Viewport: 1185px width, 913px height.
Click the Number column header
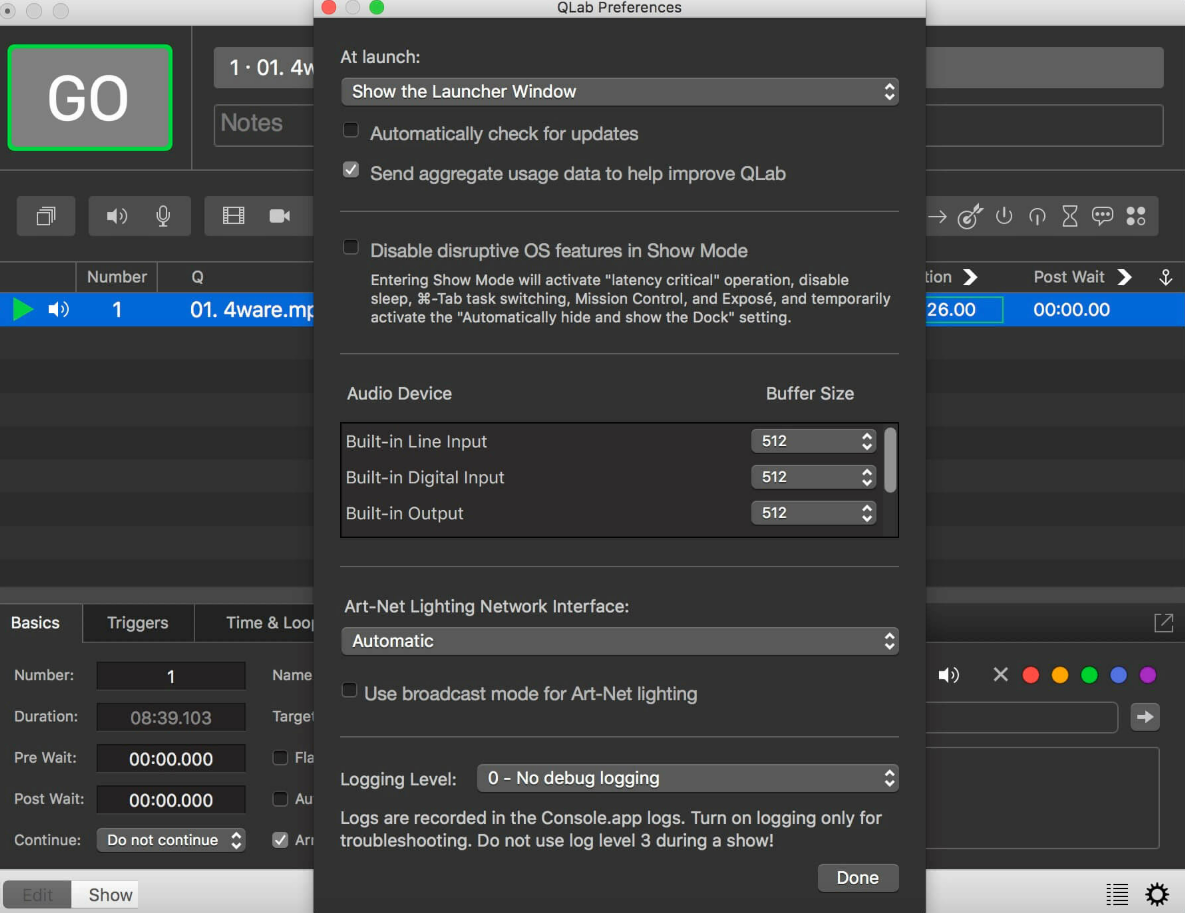pos(117,277)
